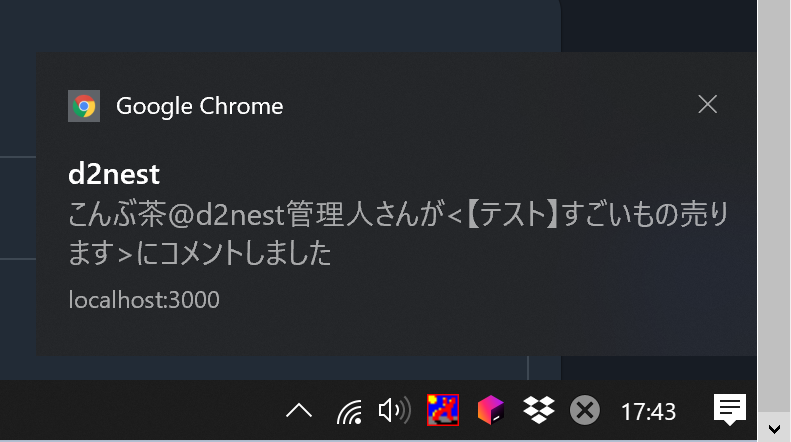Screen dimensions: 791x442
Task: Open the Wi-Fi network tray icon
Action: (349, 411)
